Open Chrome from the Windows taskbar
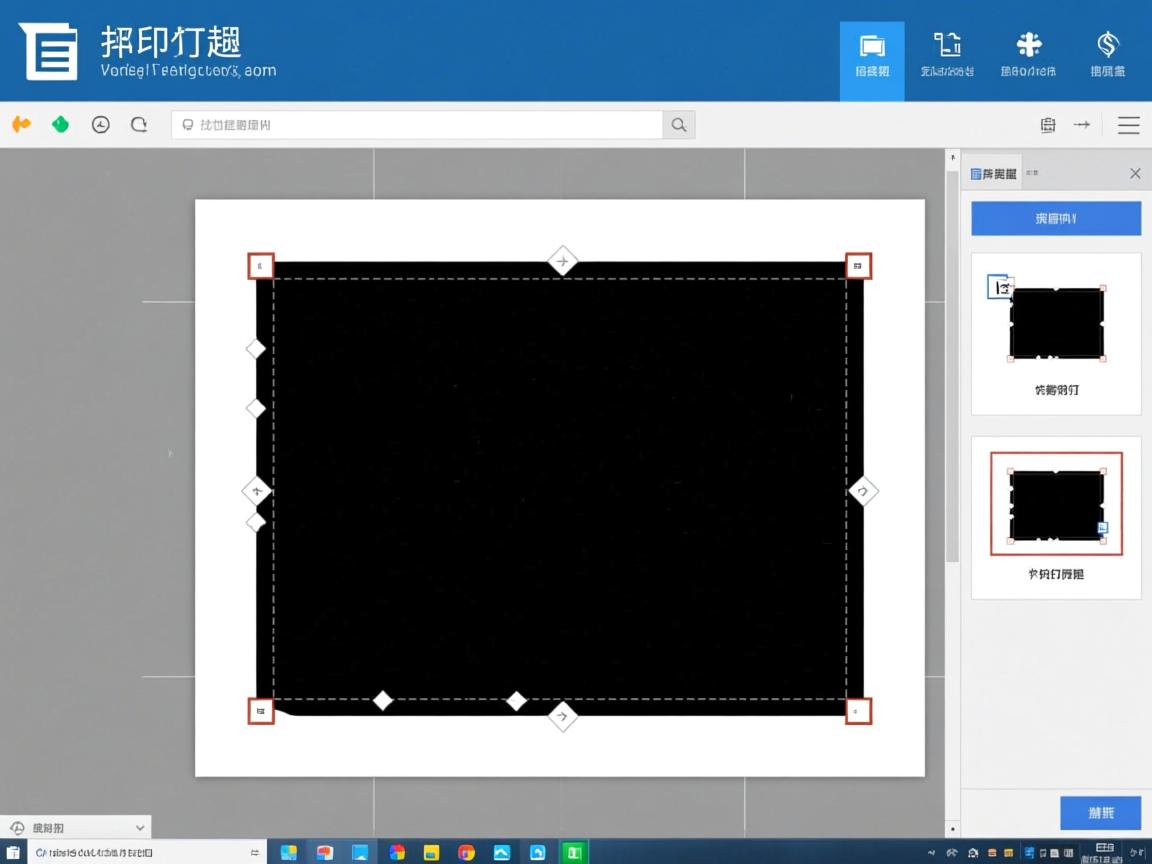Screen dimensions: 1152x864 coord(466,852)
